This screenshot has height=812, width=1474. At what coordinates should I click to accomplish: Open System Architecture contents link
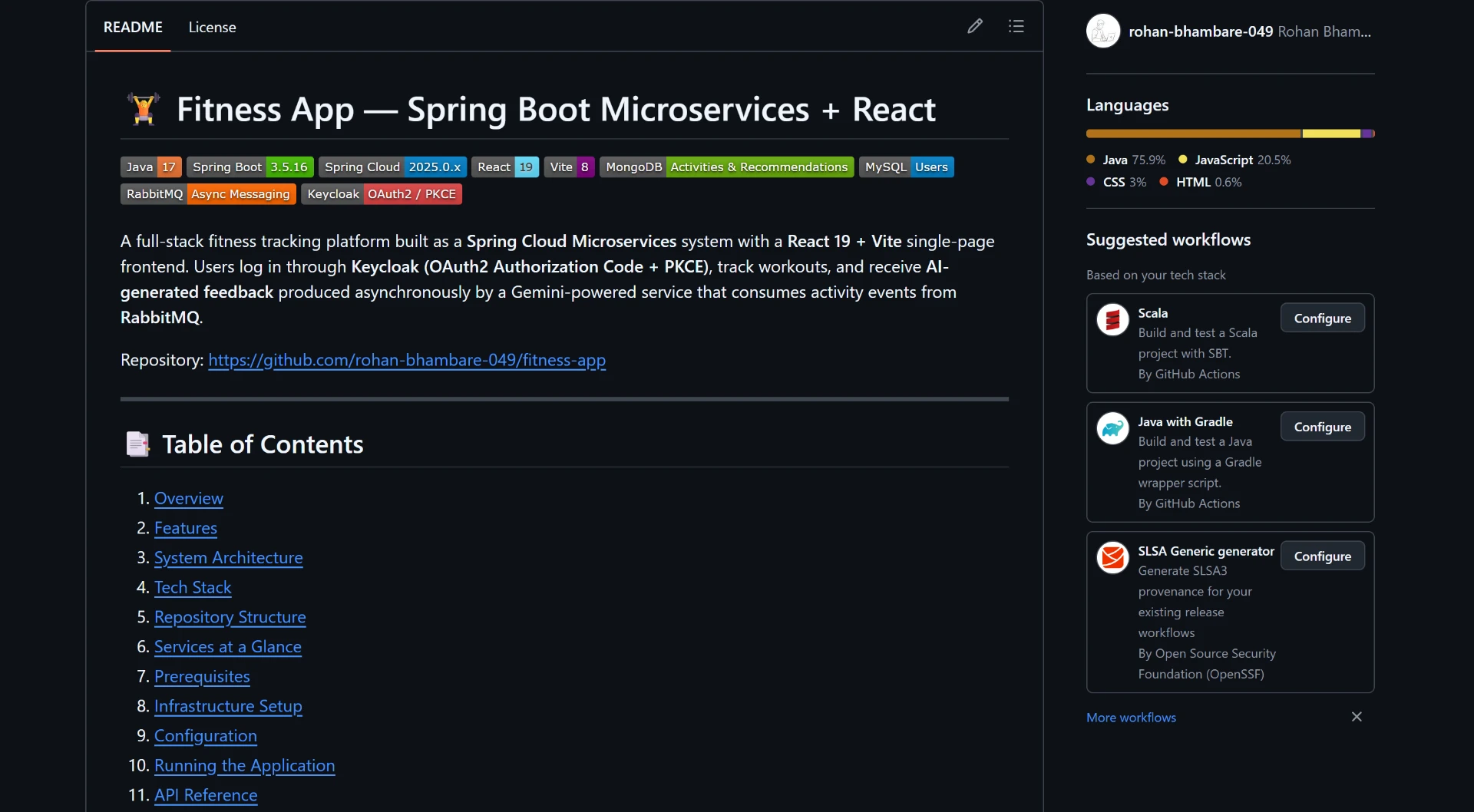click(229, 558)
